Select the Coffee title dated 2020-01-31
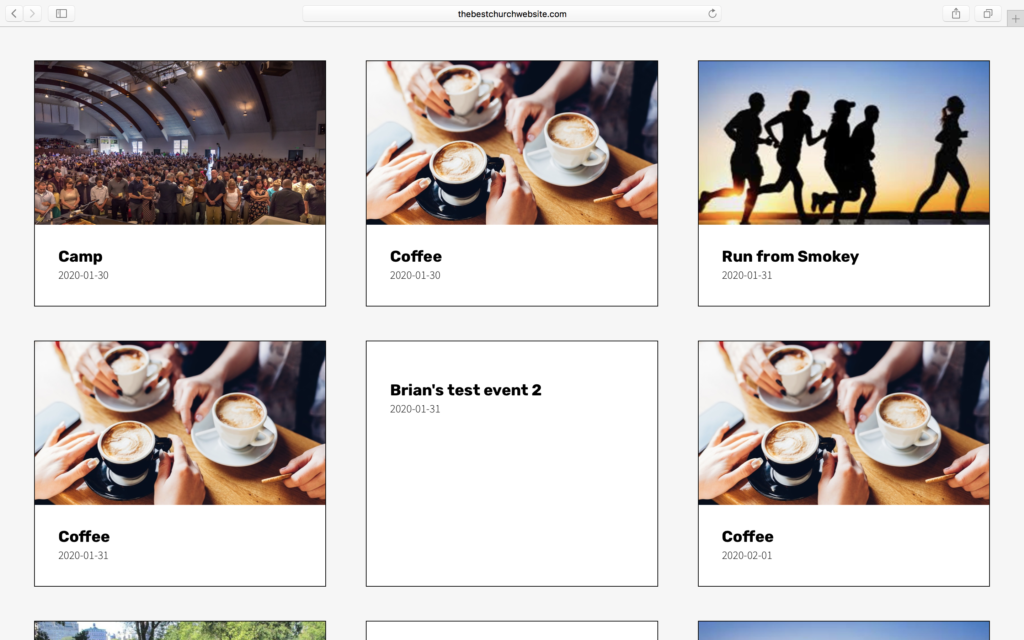The width and height of the screenshot is (1024, 640). pyautogui.click(x=84, y=536)
